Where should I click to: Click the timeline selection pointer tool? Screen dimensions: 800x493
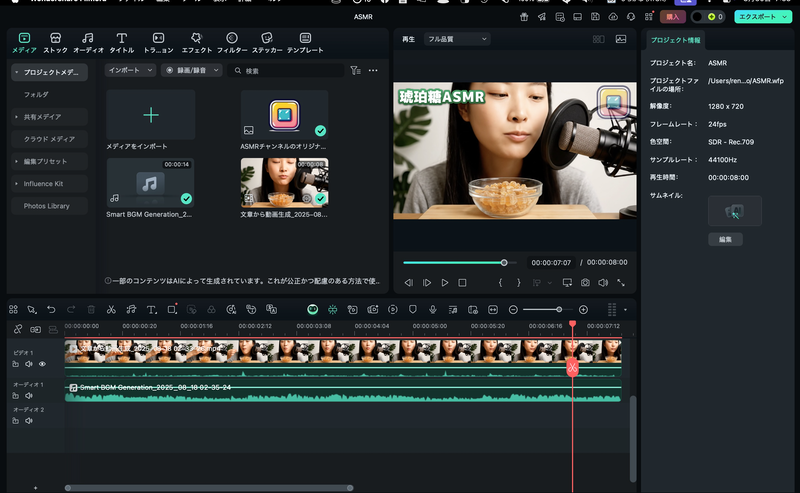32,309
